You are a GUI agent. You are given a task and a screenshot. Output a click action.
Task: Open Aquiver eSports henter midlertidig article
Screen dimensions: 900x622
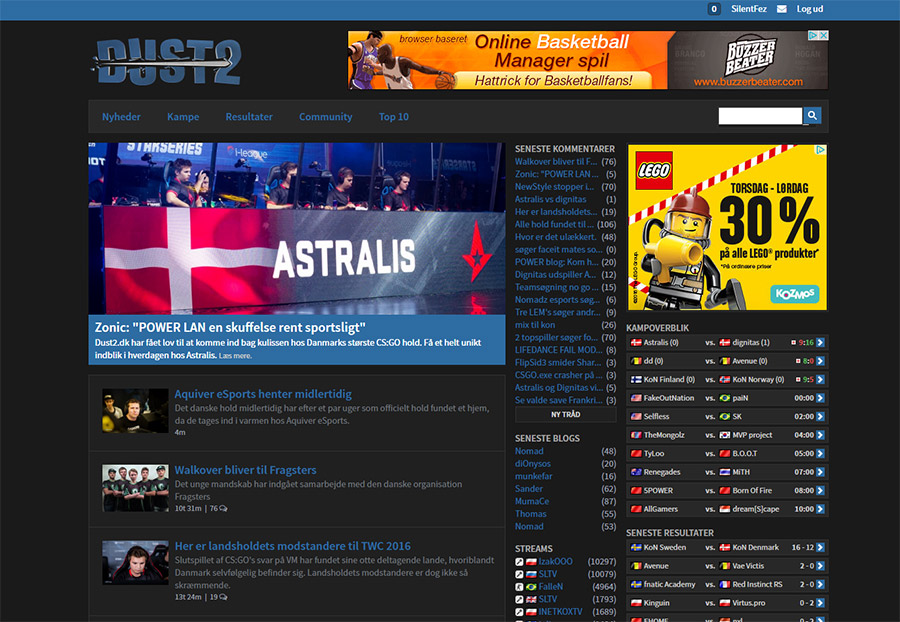pos(263,394)
